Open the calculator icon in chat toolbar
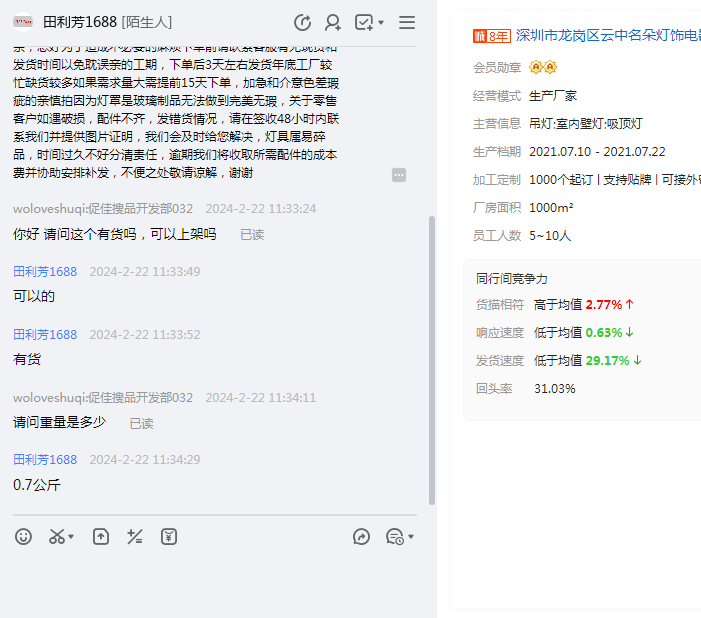 point(135,537)
